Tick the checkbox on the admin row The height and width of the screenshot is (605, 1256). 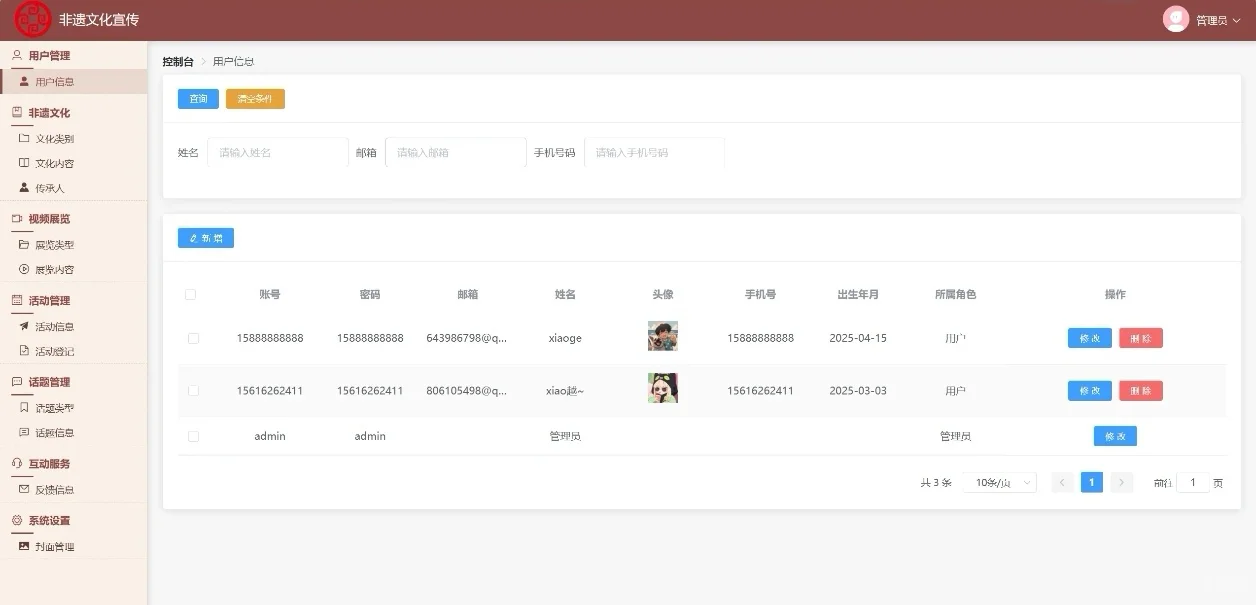click(193, 436)
